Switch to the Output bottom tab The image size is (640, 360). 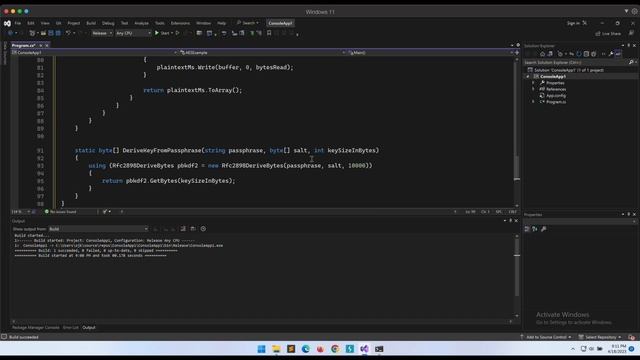point(89,327)
